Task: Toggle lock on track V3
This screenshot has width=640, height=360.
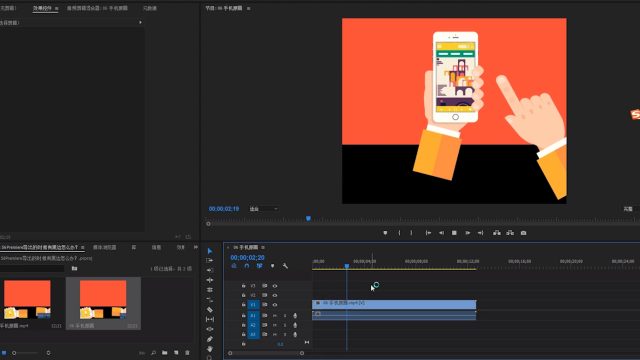Action: tap(243, 286)
